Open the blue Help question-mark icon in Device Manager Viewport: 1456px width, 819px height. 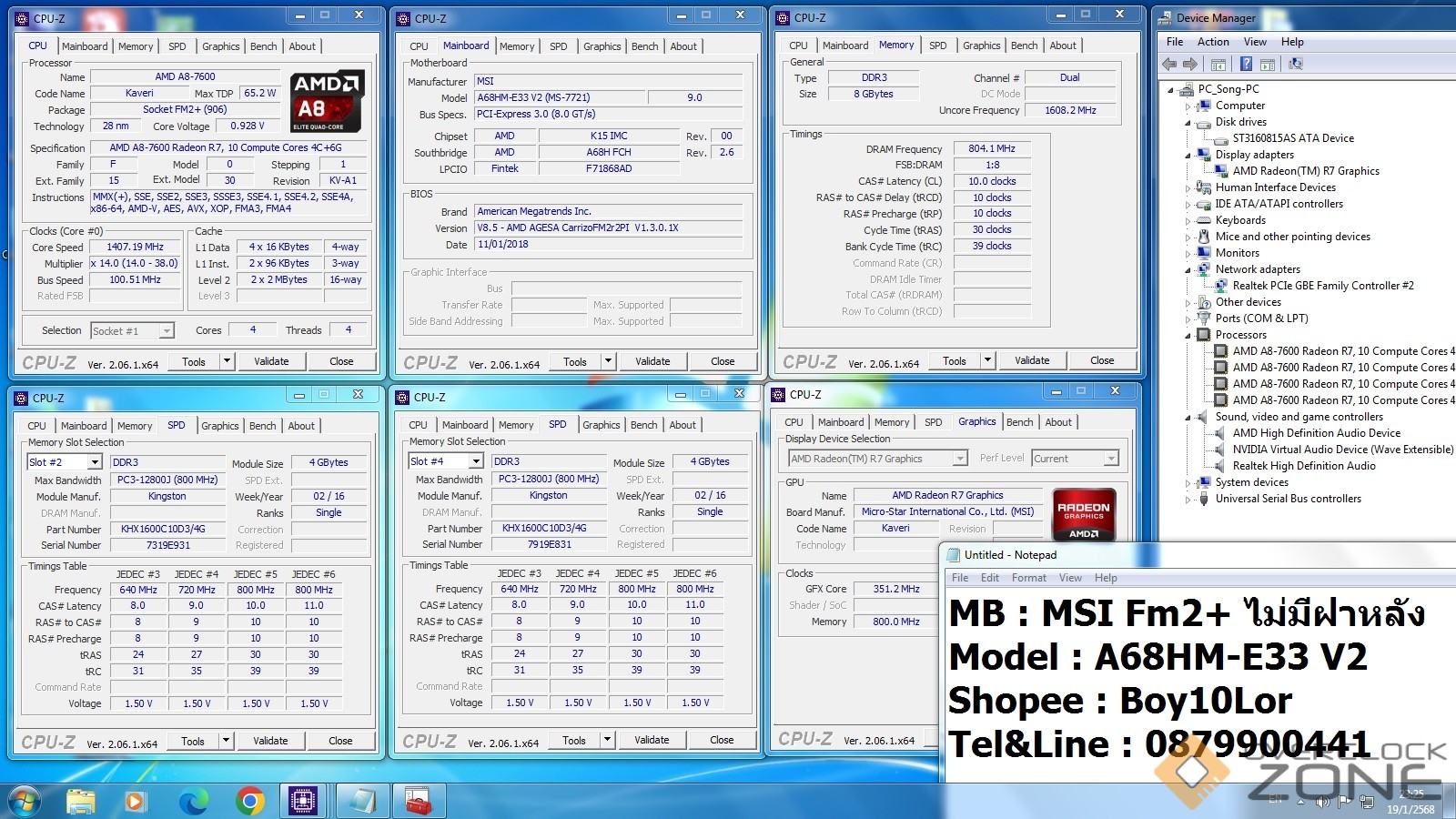pyautogui.click(x=1247, y=64)
